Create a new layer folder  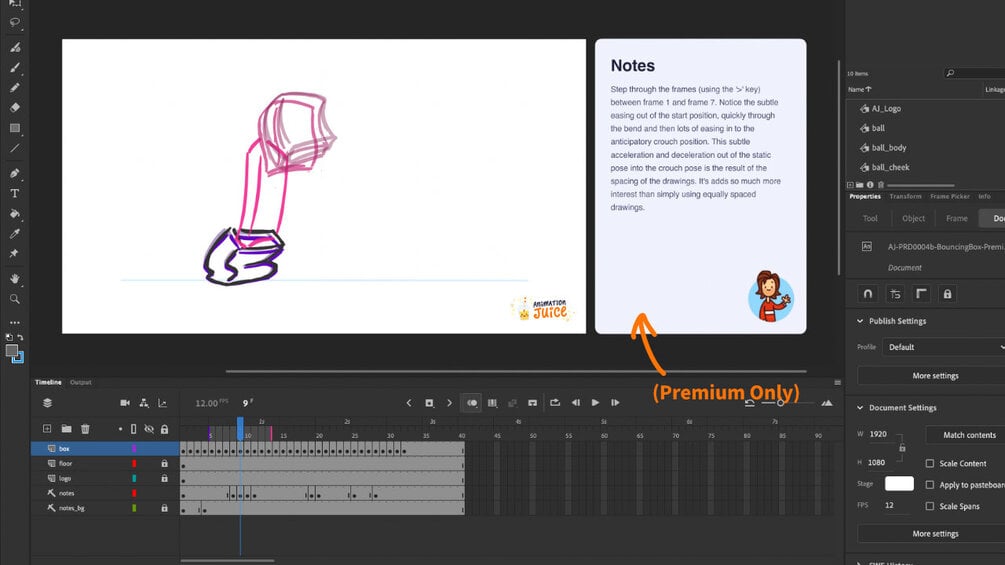coord(66,429)
